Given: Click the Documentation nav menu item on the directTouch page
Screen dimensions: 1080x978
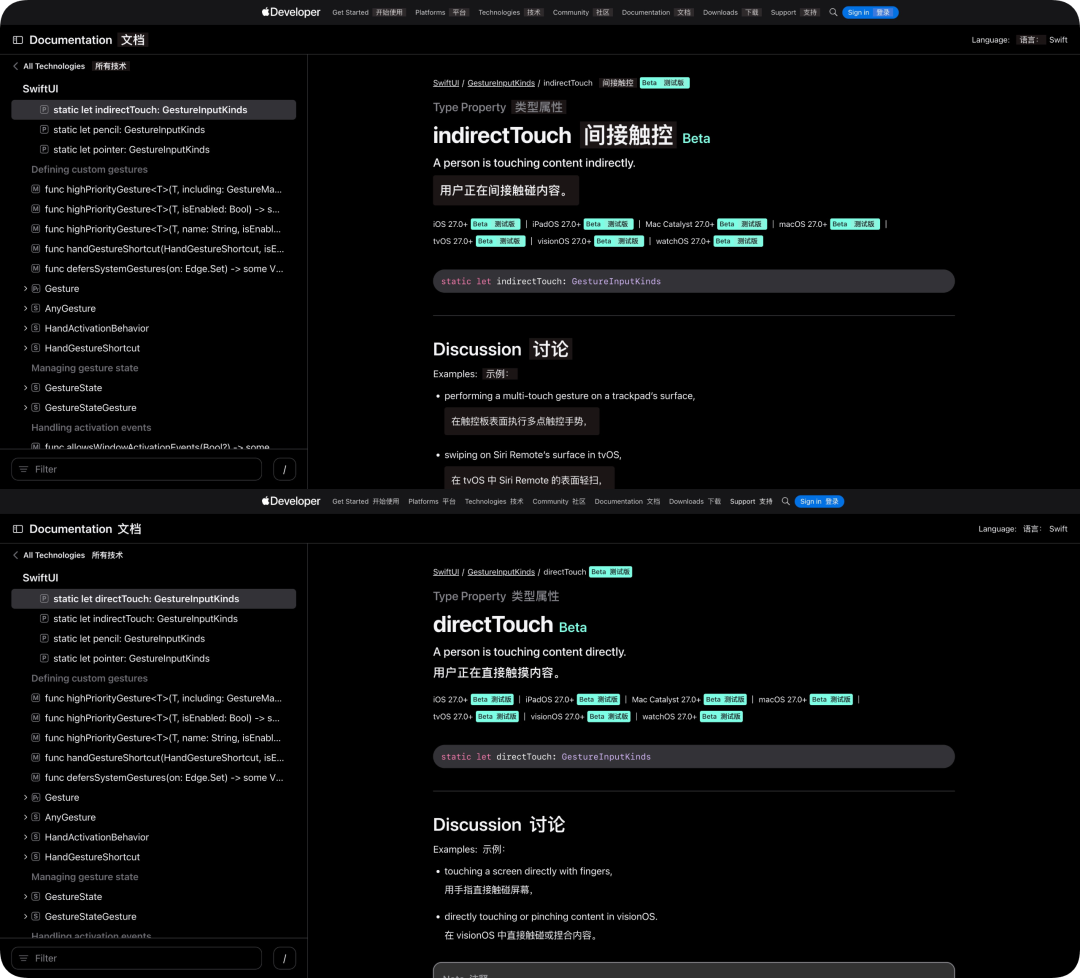Looking at the screenshot, I should pos(627,501).
